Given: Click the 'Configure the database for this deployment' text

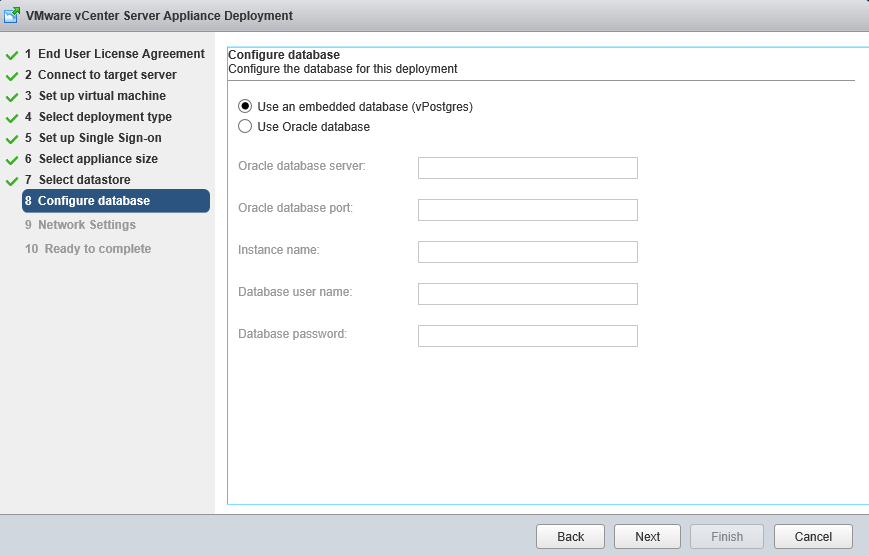Looking at the screenshot, I should [343, 69].
